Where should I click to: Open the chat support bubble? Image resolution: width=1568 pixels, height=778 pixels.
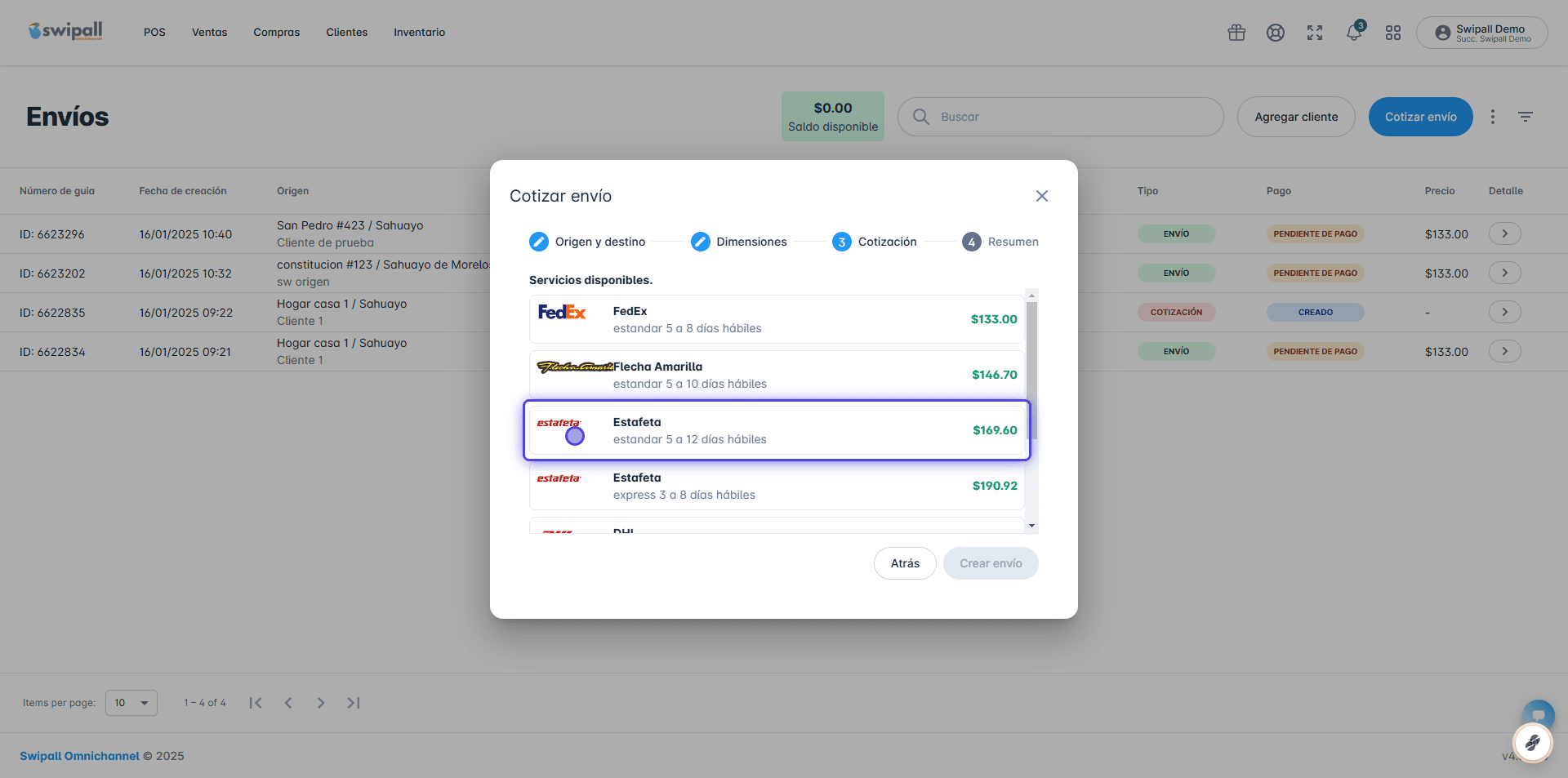coord(1539,714)
